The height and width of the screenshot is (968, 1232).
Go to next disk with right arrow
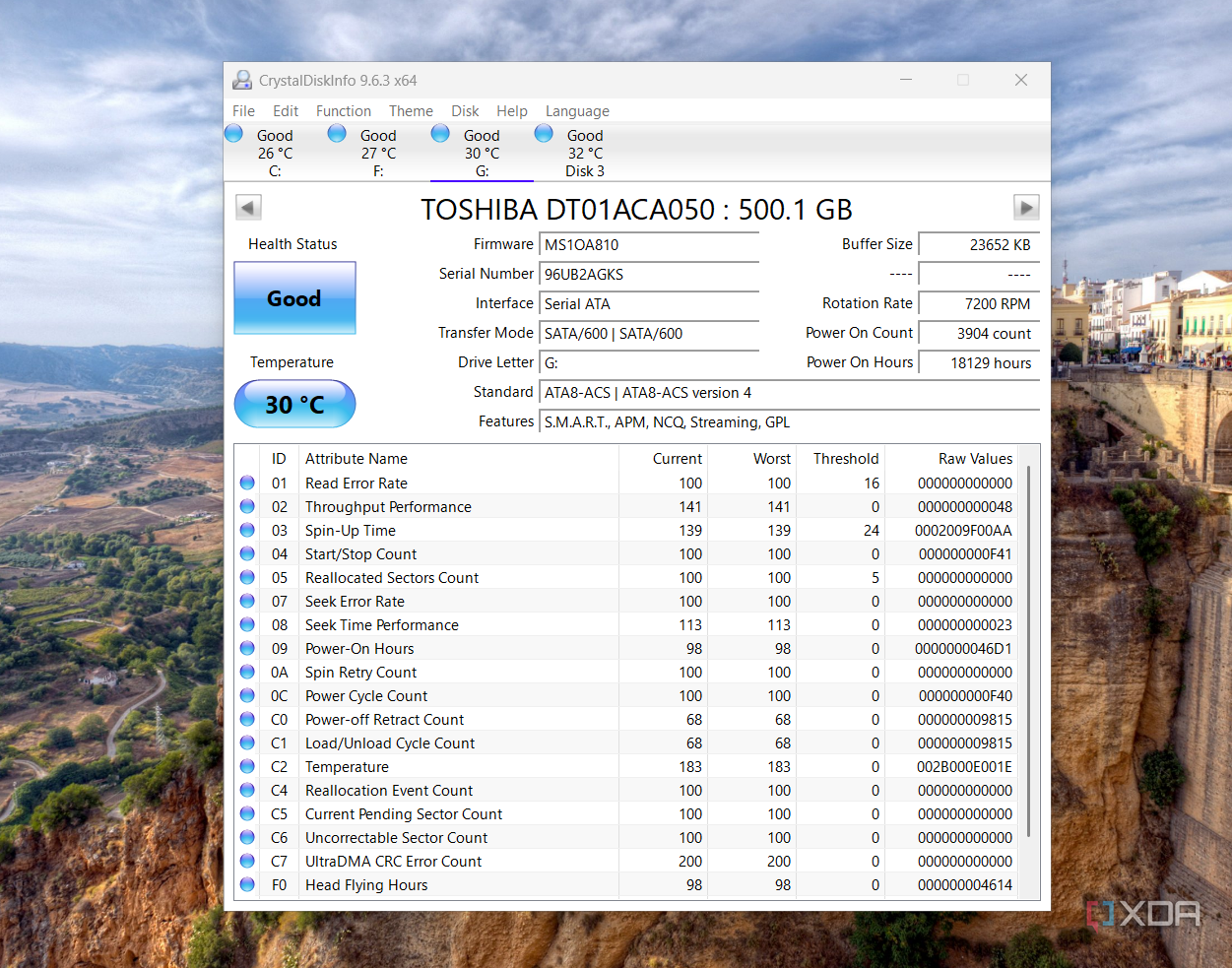pos(1026,208)
